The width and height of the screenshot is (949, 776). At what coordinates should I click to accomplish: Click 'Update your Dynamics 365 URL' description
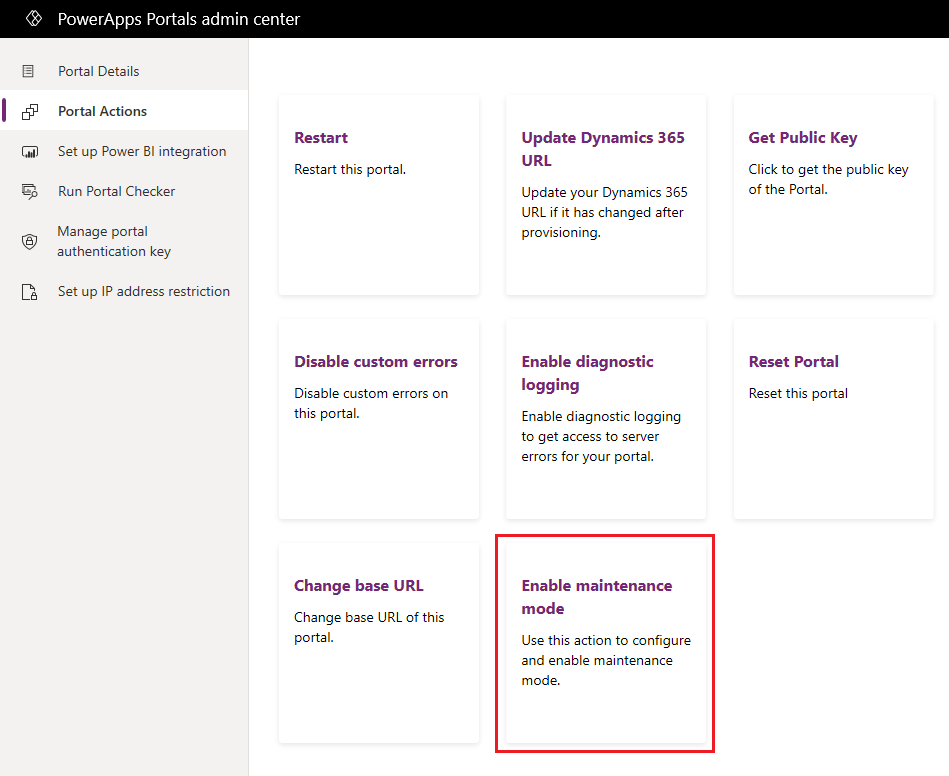(x=604, y=212)
